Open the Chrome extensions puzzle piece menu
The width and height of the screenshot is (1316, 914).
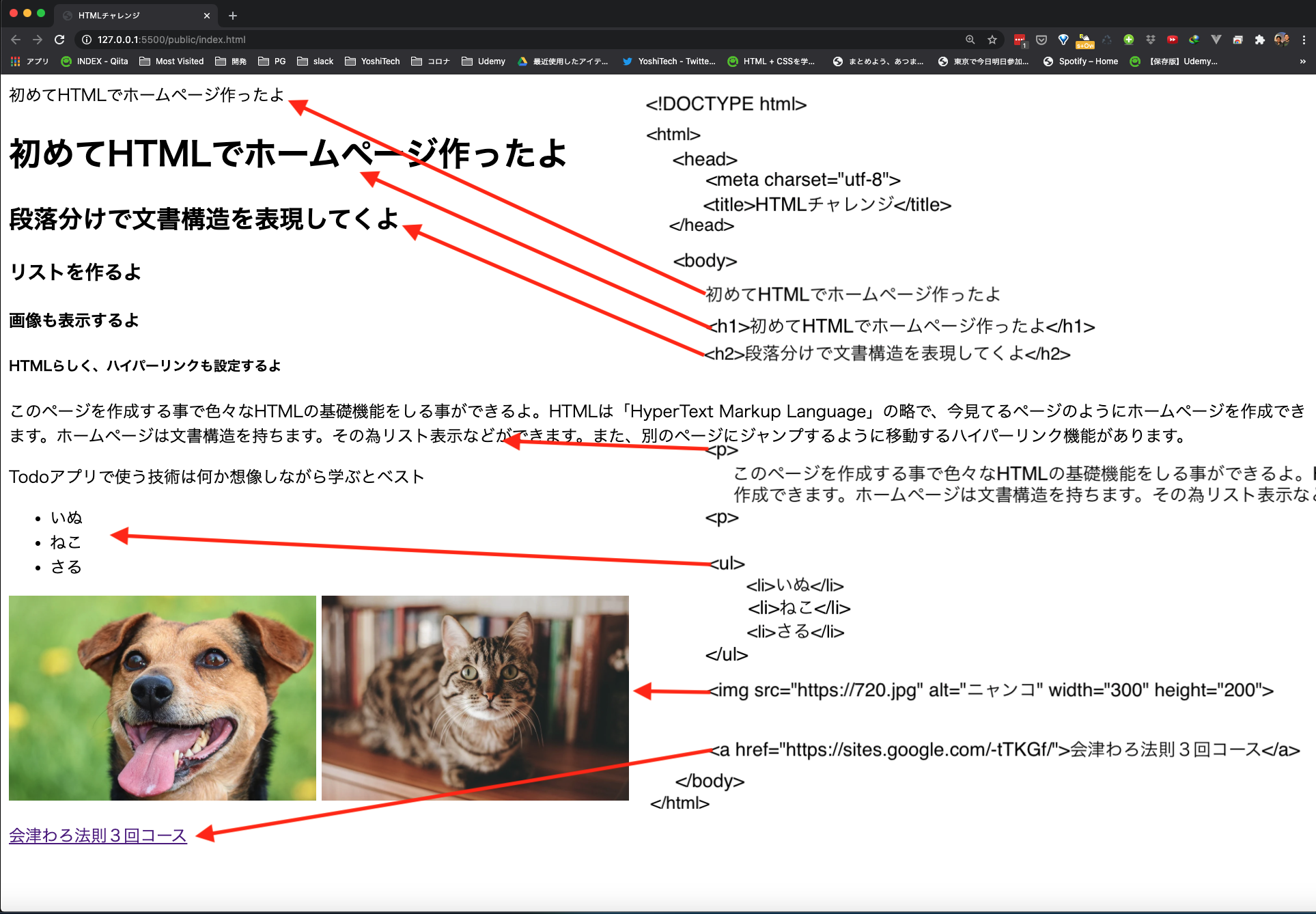tap(1260, 40)
